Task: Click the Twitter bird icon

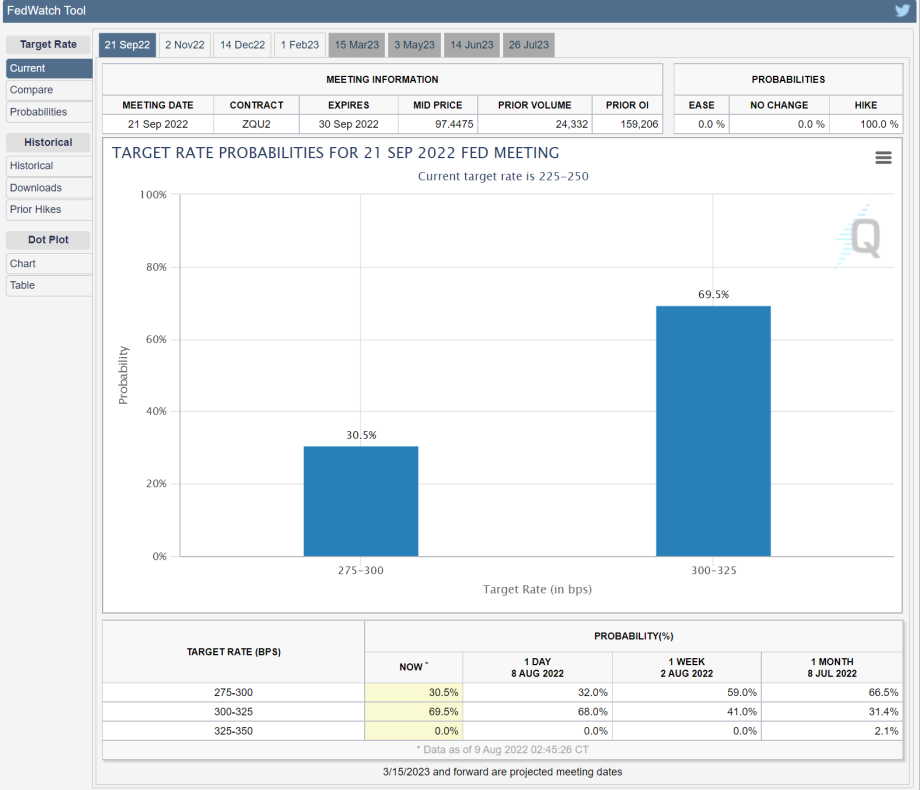Action: (902, 11)
